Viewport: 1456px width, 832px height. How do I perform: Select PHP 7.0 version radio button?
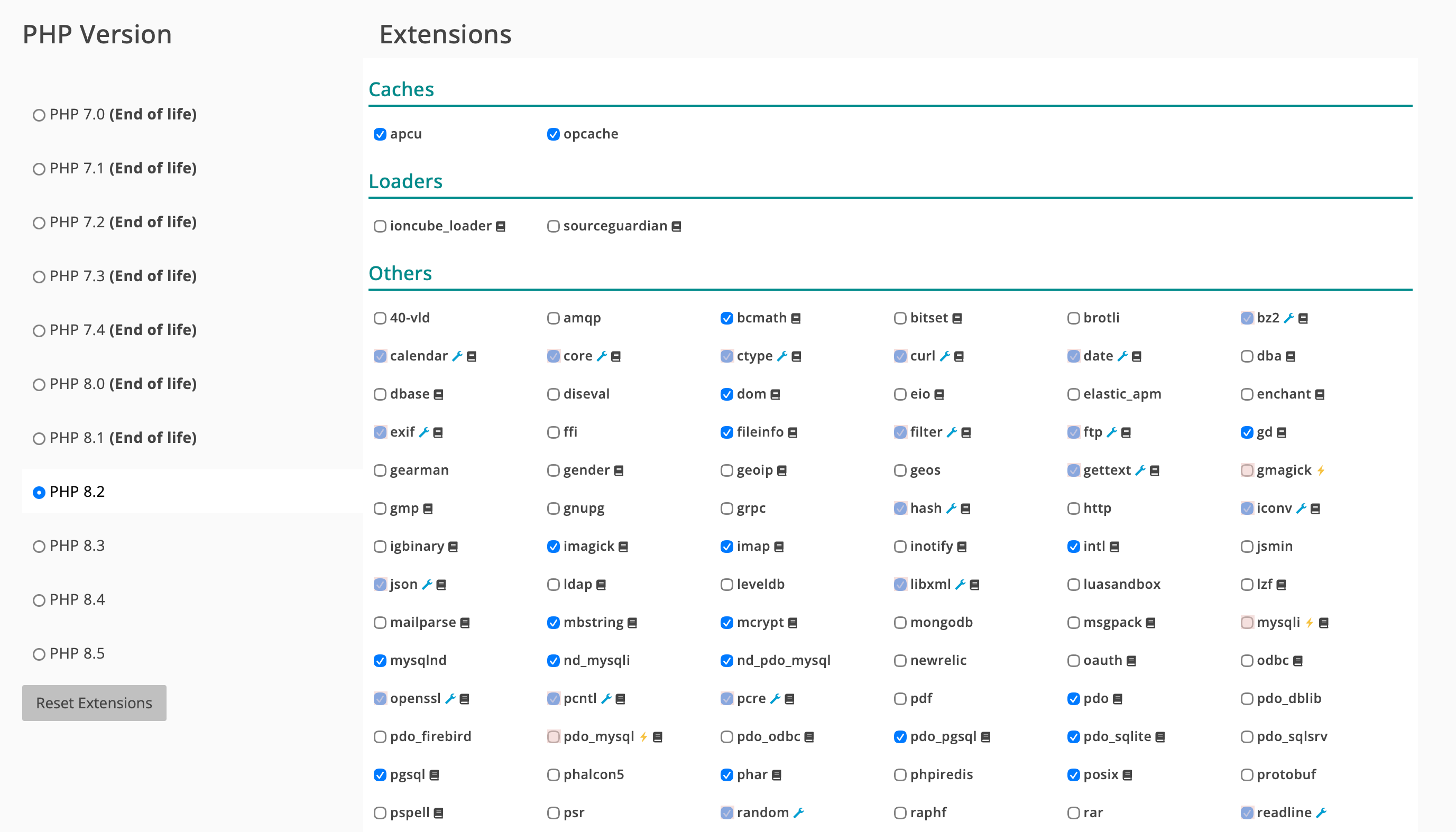coord(39,115)
